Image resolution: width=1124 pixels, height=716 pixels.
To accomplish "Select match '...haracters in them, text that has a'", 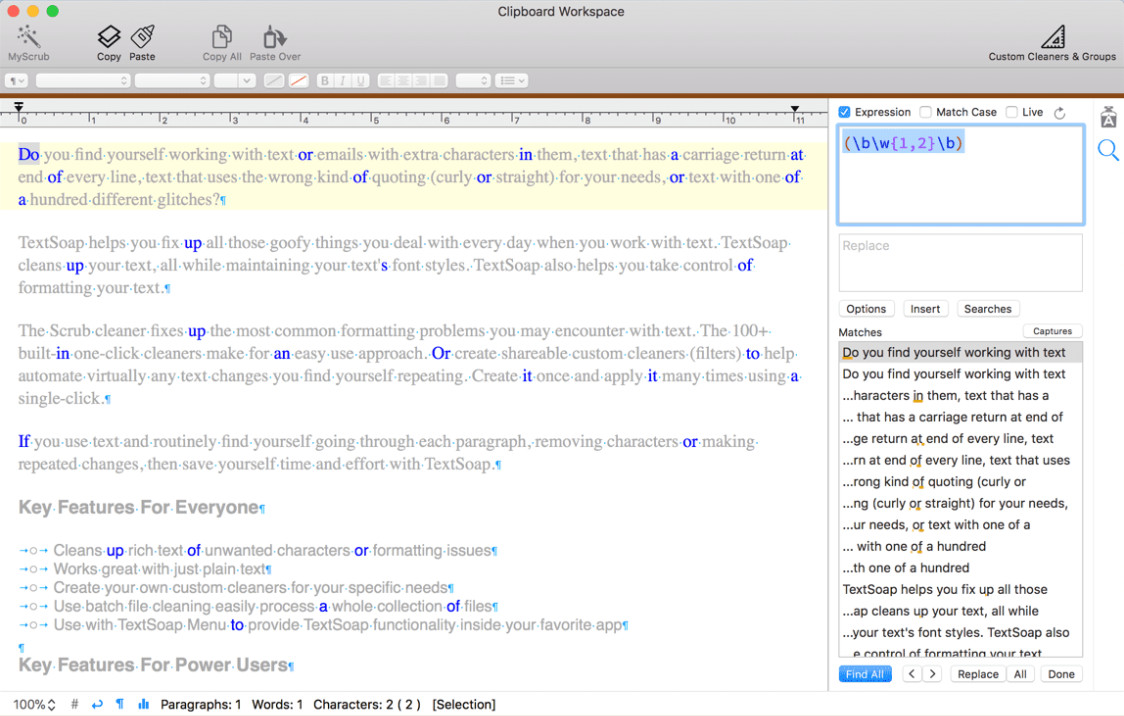I will tap(960, 396).
